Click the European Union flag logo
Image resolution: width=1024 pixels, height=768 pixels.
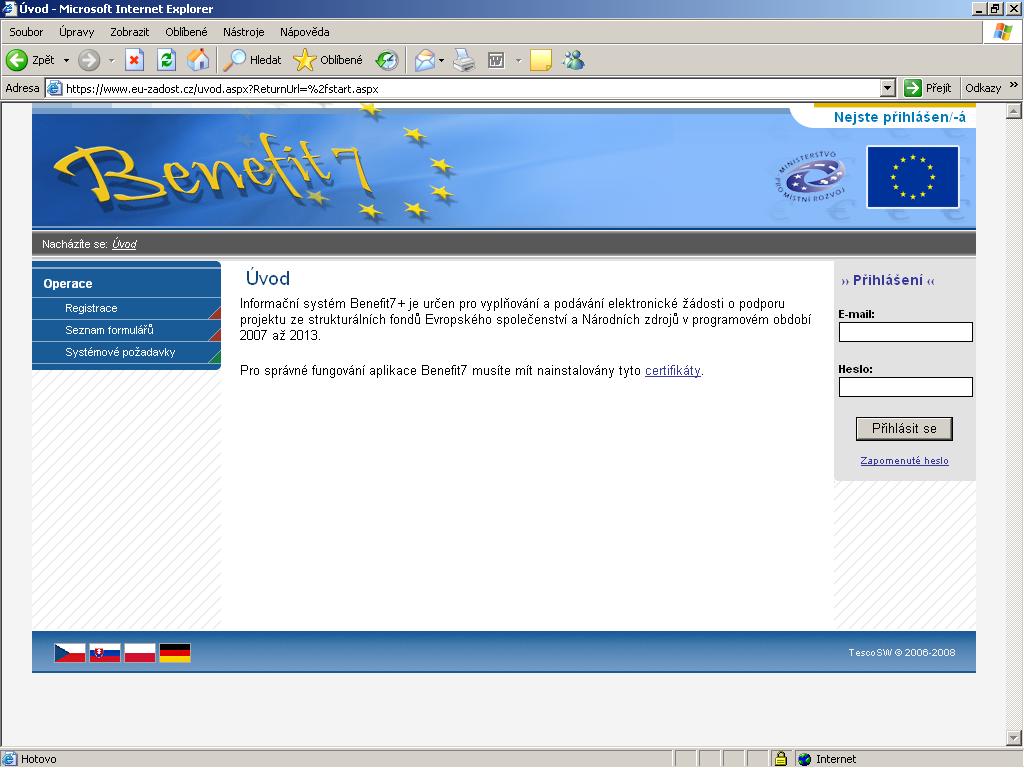(x=912, y=176)
